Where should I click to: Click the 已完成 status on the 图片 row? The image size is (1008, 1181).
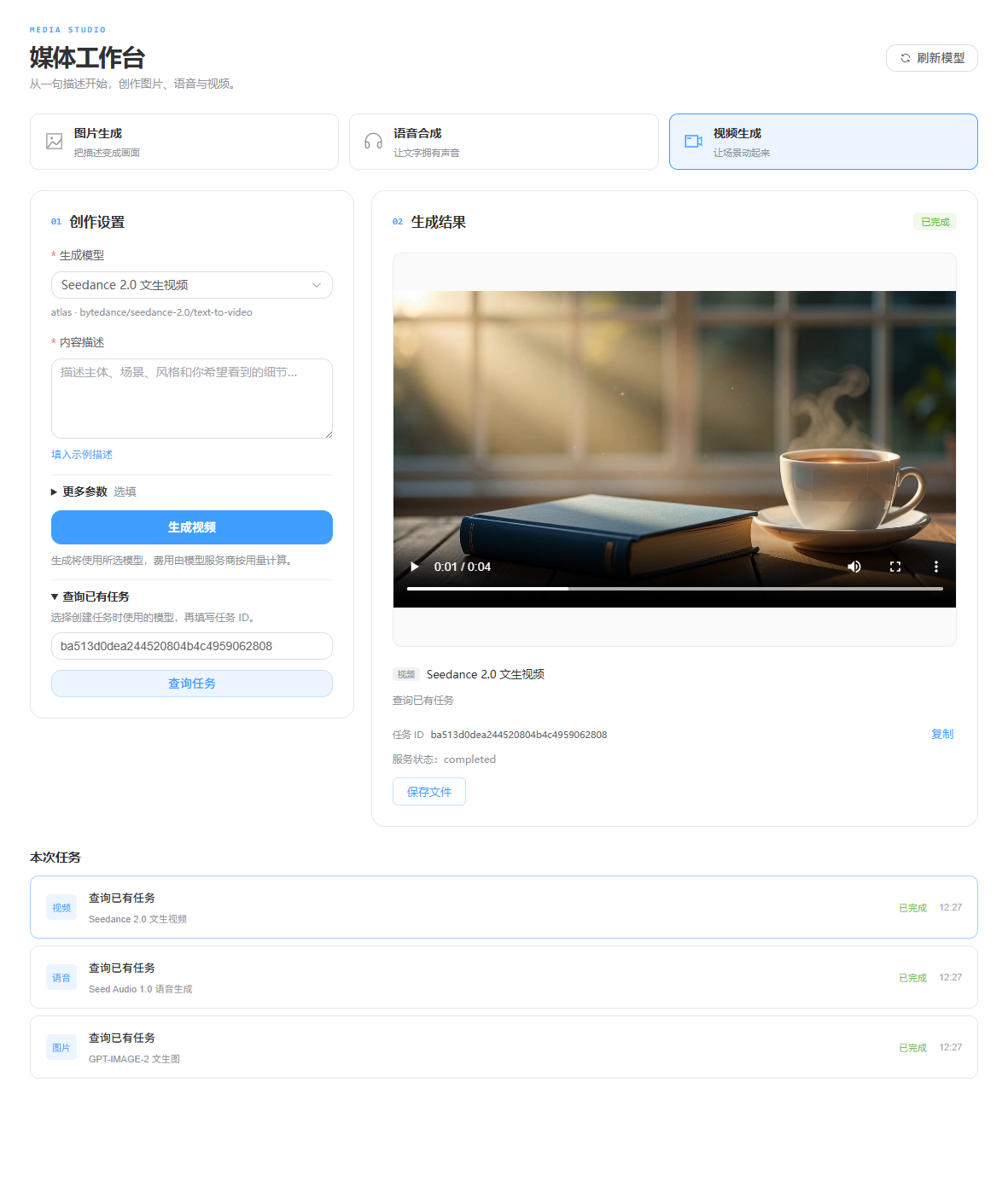click(x=912, y=1048)
